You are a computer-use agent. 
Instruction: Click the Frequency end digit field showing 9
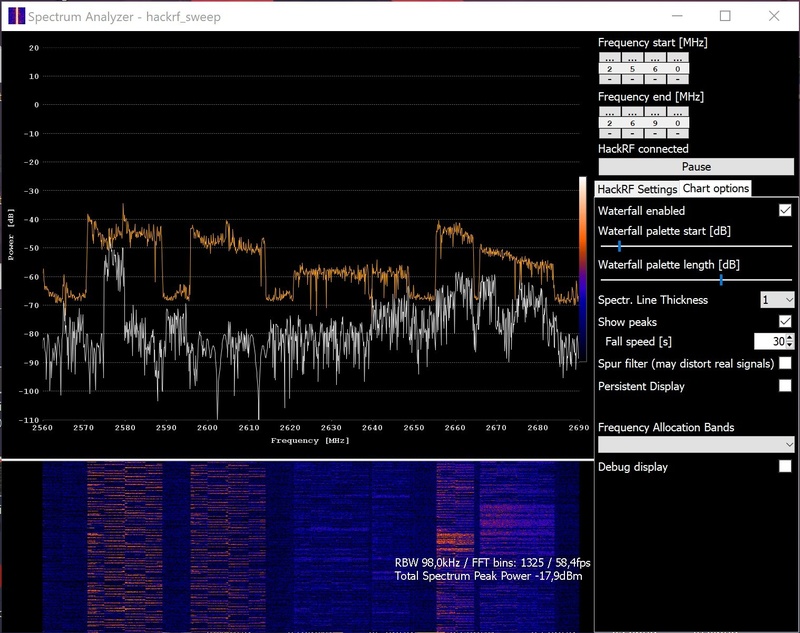click(x=655, y=123)
